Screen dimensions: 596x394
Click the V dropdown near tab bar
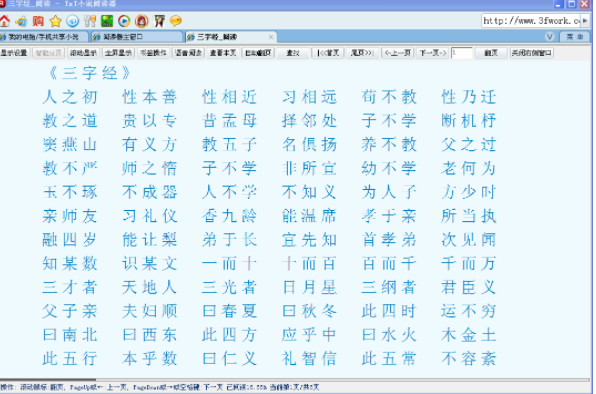click(549, 37)
